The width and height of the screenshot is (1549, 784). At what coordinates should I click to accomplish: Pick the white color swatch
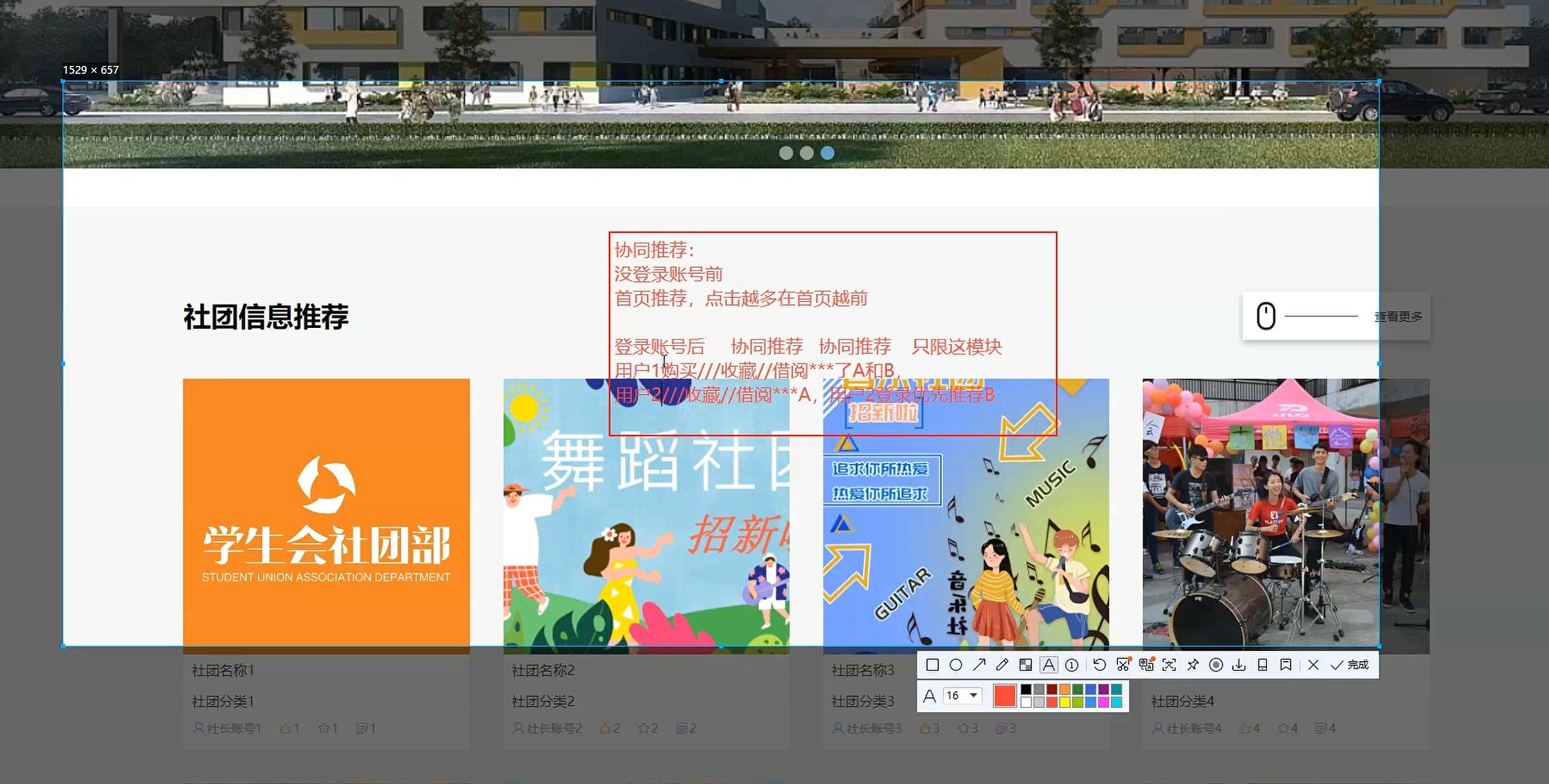(x=1026, y=703)
